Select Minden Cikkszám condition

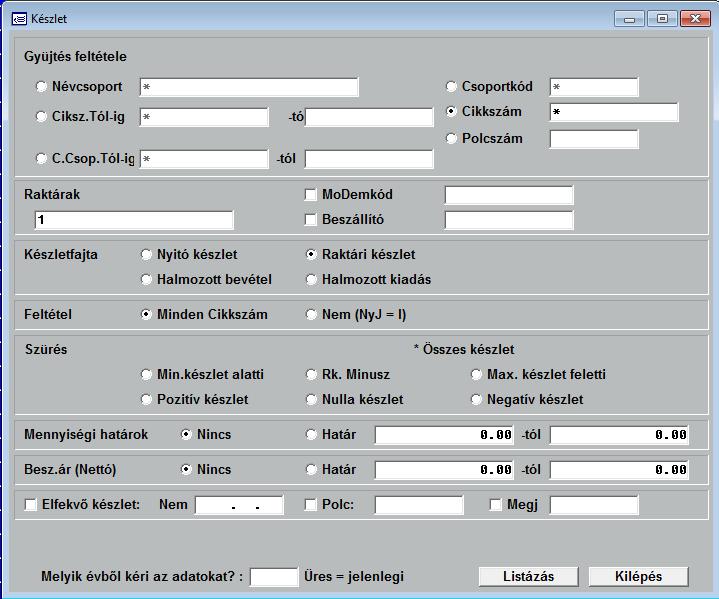tap(146, 315)
